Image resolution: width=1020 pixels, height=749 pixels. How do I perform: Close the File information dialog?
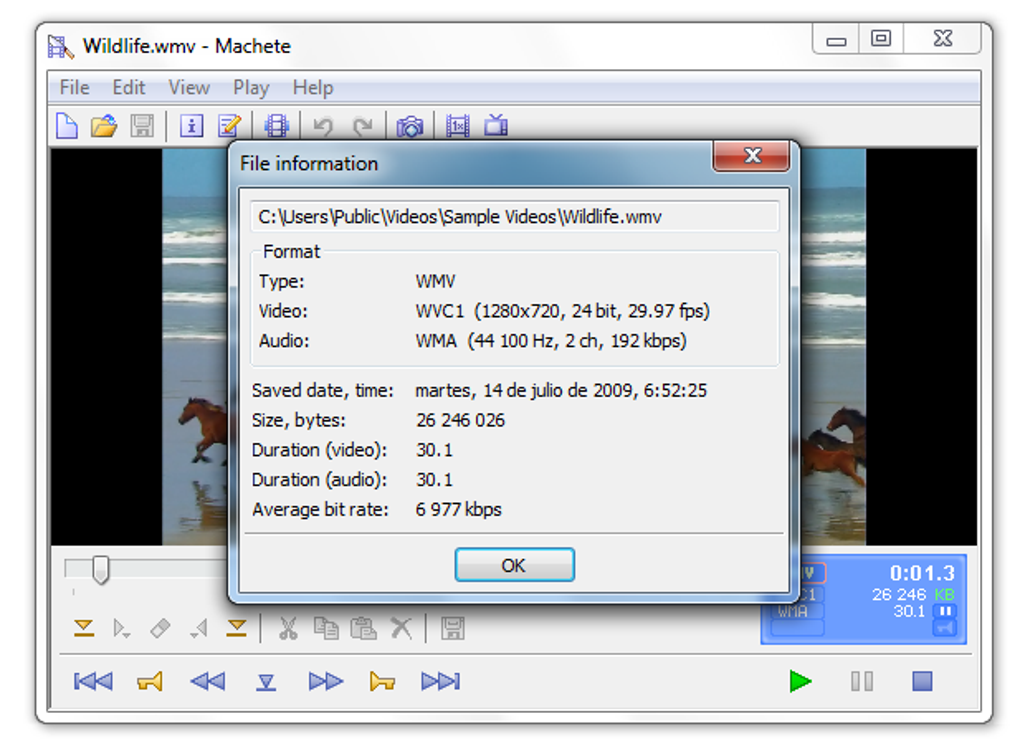tap(752, 156)
